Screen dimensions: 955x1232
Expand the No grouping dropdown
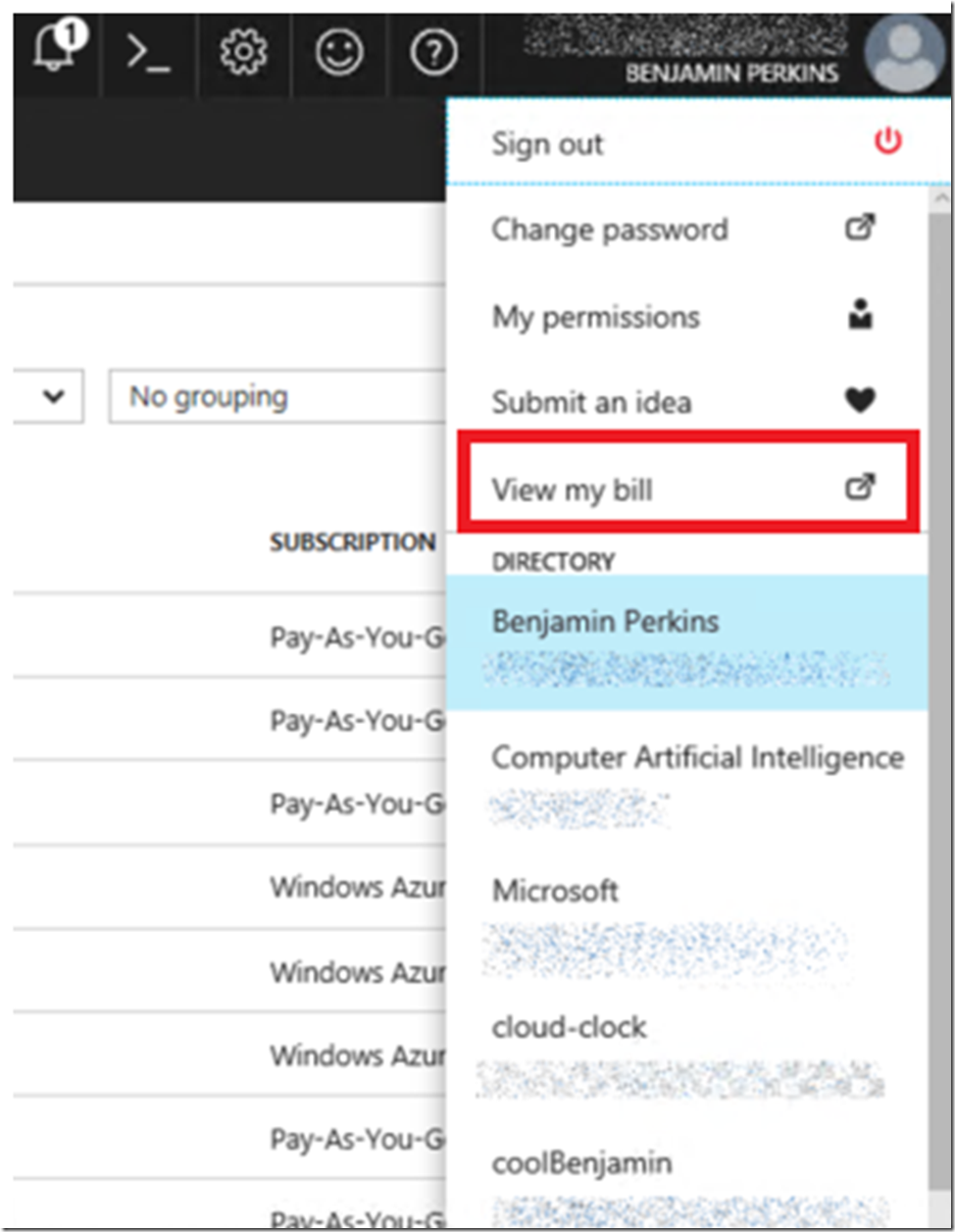277,397
